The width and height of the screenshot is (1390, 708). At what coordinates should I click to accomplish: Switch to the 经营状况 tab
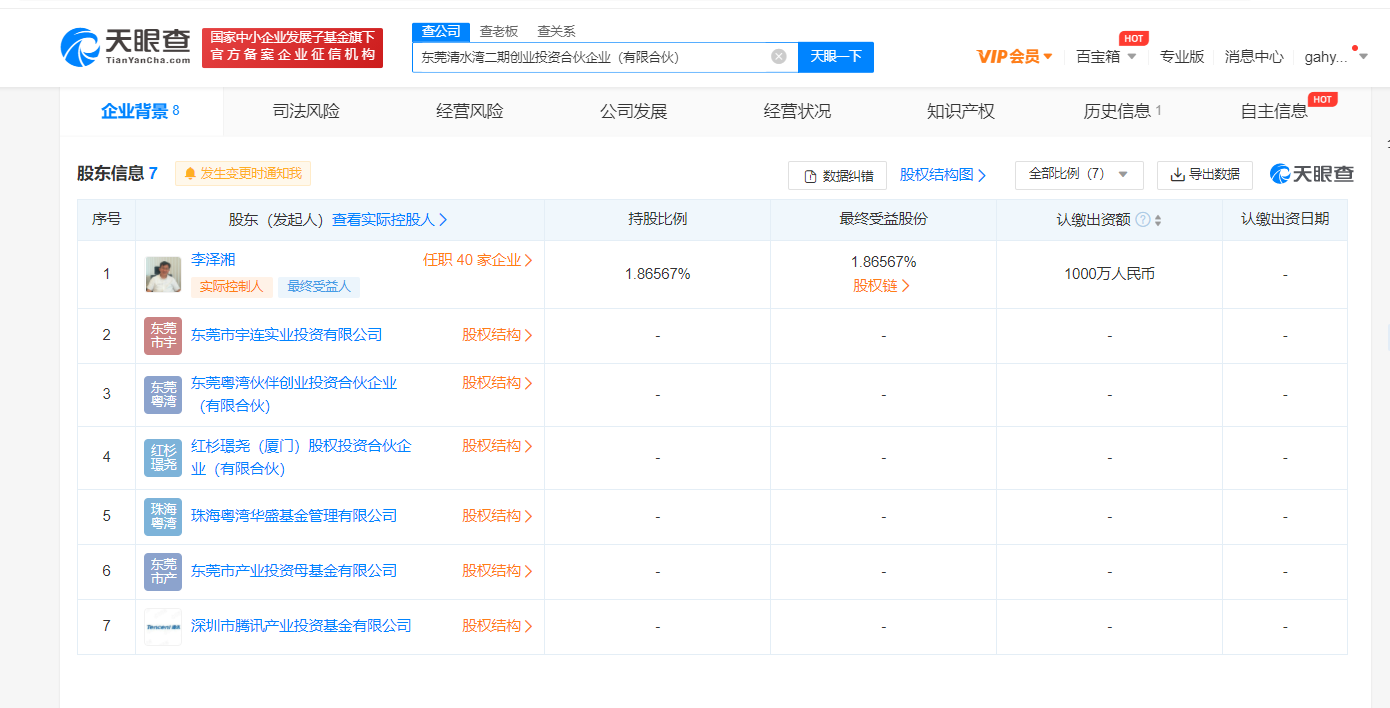coord(797,111)
